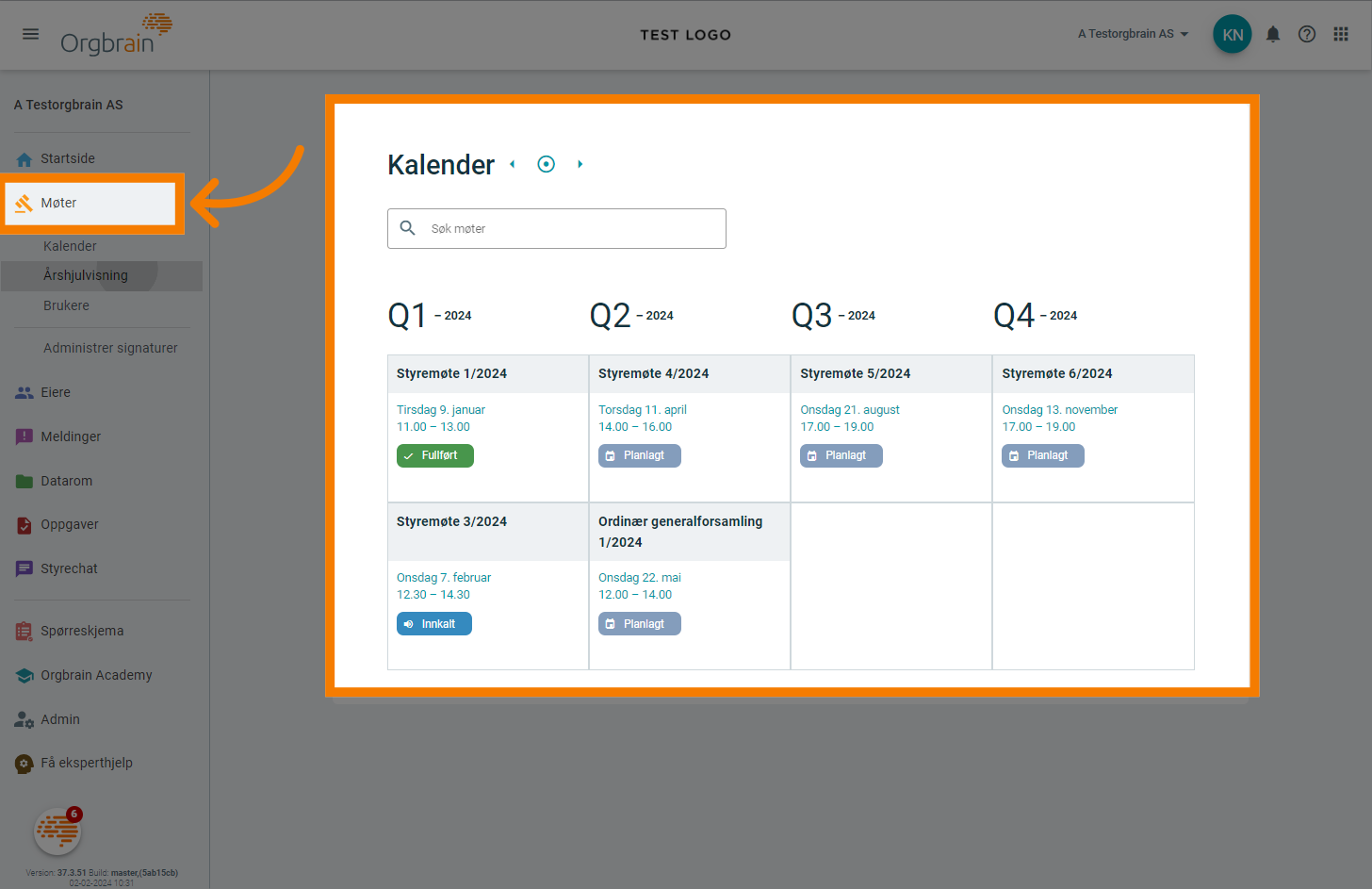The height and width of the screenshot is (889, 1372).
Task: Click Planlagt badge on Styremøte 6/2024
Action: (1042, 456)
